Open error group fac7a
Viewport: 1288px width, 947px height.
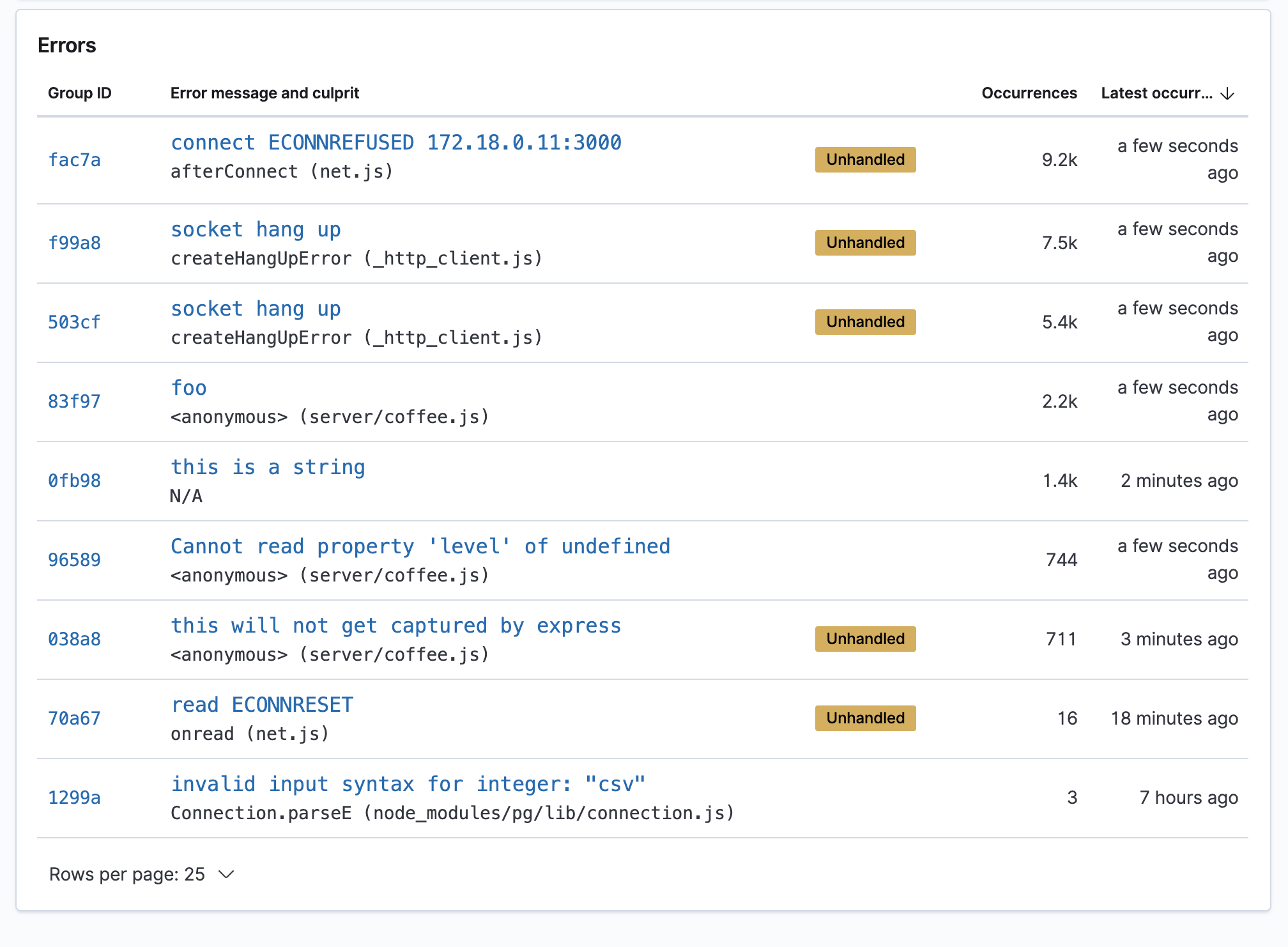pyautogui.click(x=75, y=161)
